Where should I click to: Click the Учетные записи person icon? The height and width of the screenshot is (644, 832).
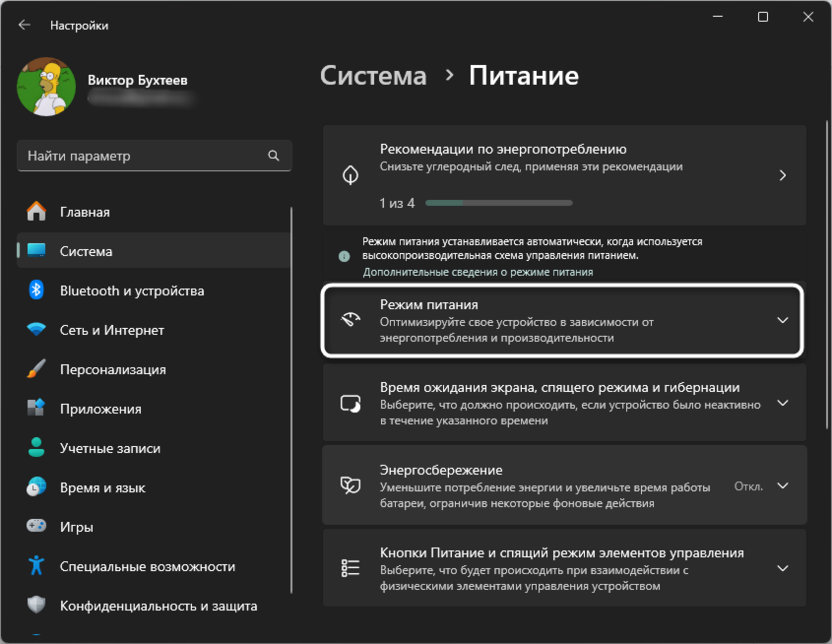point(36,447)
